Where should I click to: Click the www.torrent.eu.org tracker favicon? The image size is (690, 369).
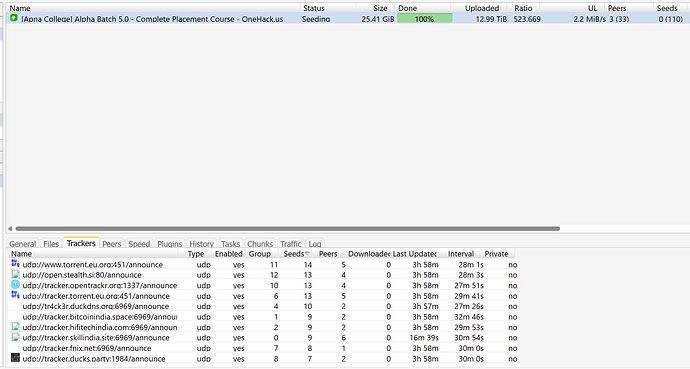pyautogui.click(x=15, y=263)
